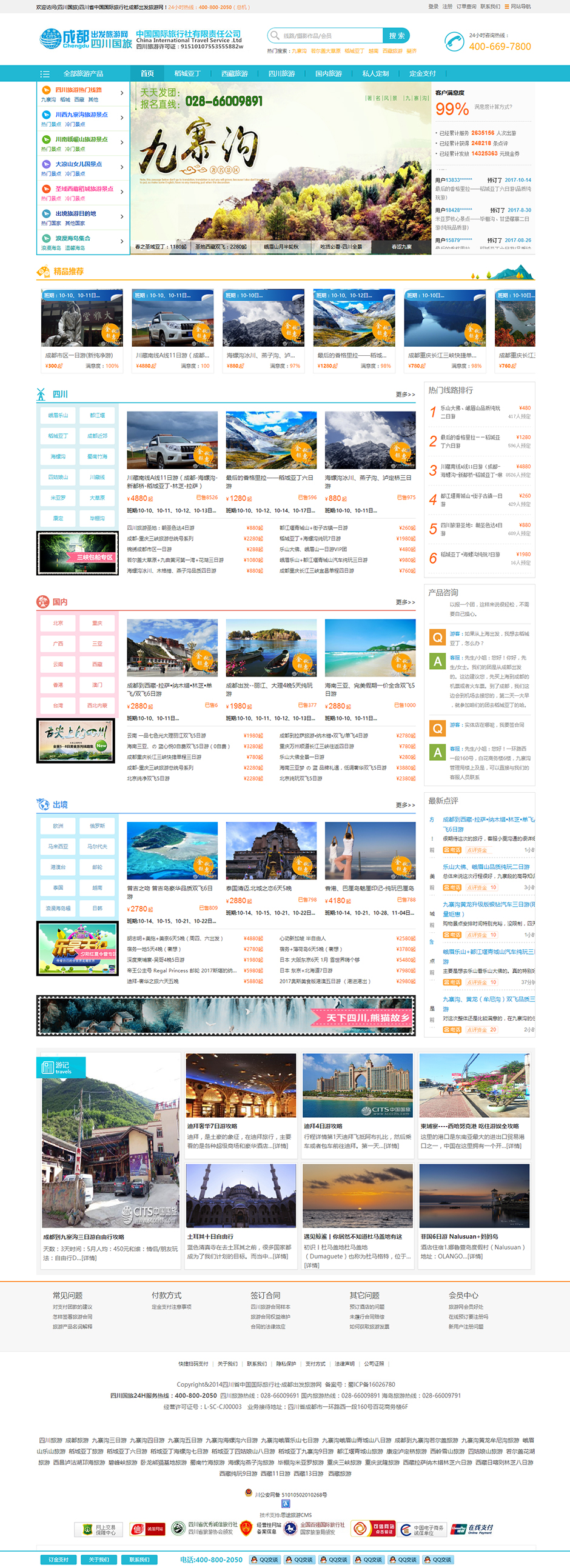Switch to the 稻城亚丁 navigation tab

[x=187, y=74]
